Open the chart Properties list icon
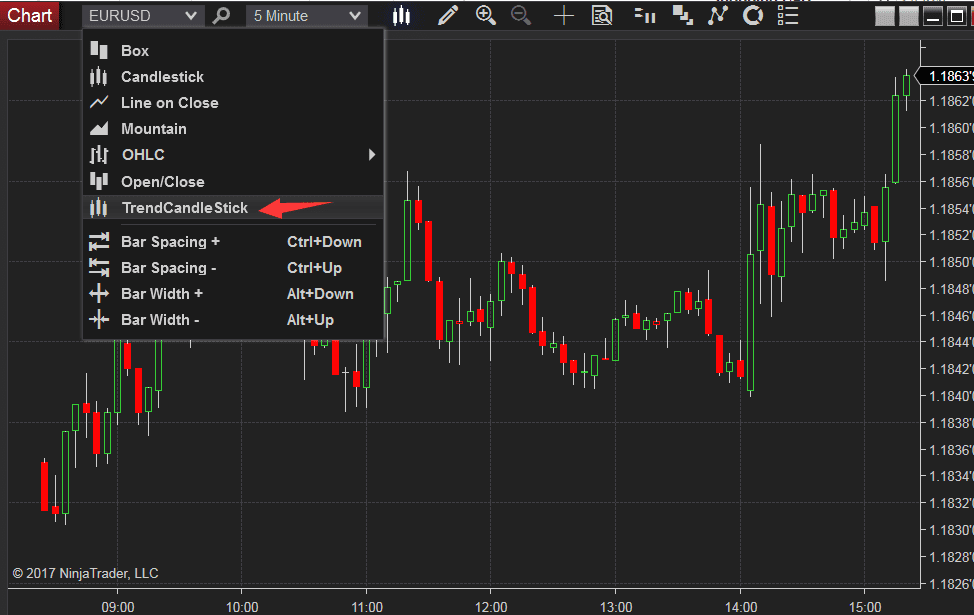 [787, 15]
